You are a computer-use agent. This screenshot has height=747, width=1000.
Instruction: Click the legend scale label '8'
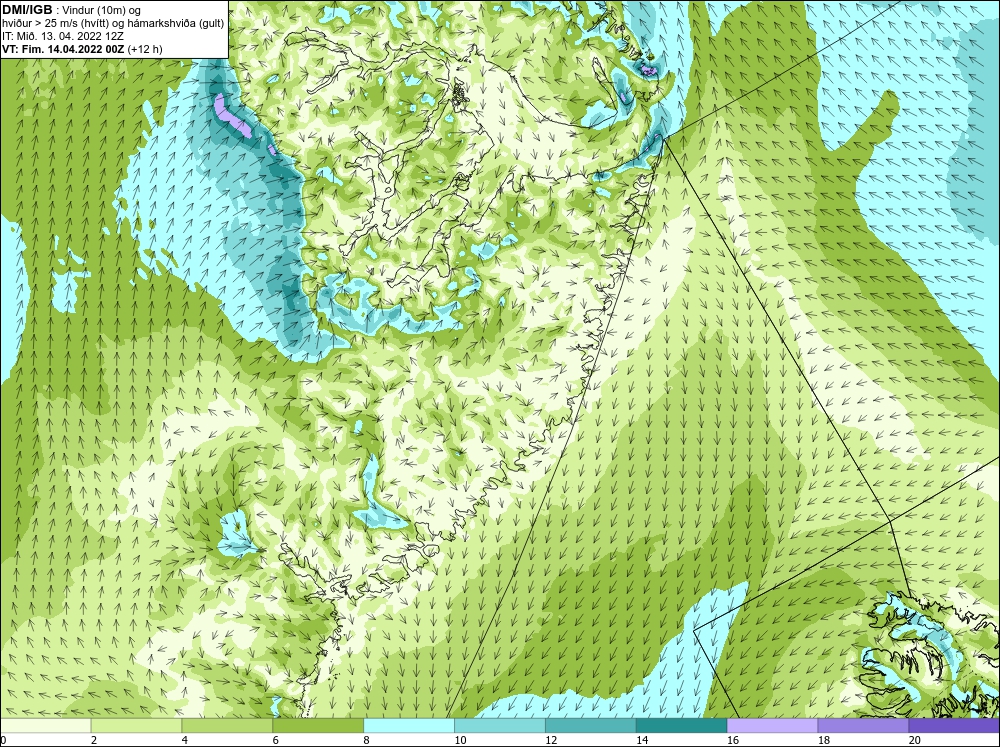coord(366,740)
